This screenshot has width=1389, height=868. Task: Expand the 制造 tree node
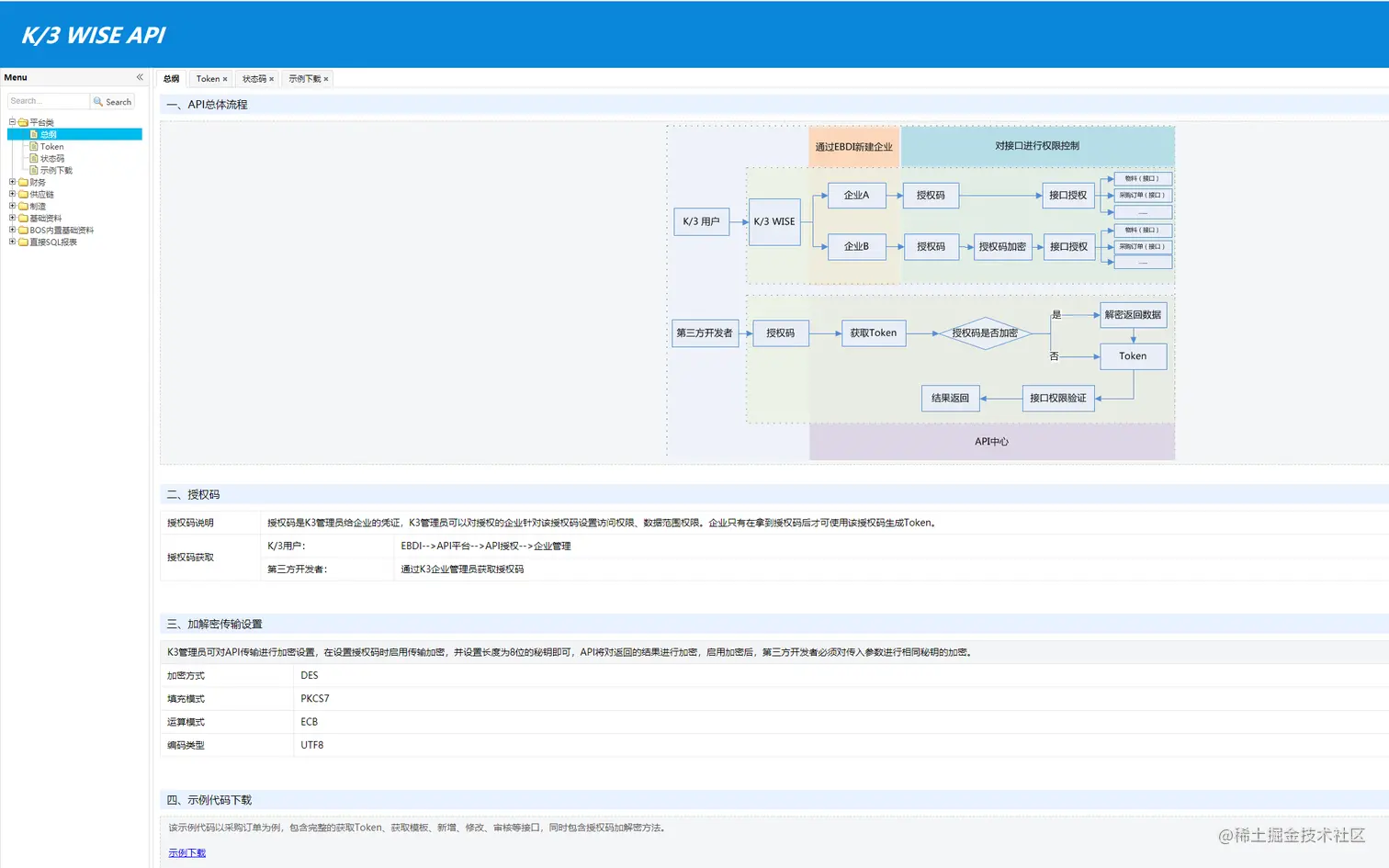point(12,206)
